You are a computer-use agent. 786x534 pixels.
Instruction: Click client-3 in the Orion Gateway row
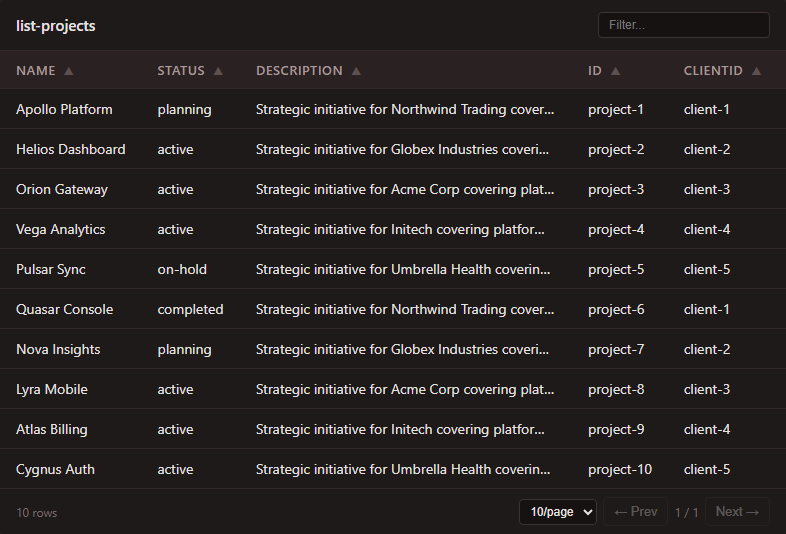tap(707, 190)
